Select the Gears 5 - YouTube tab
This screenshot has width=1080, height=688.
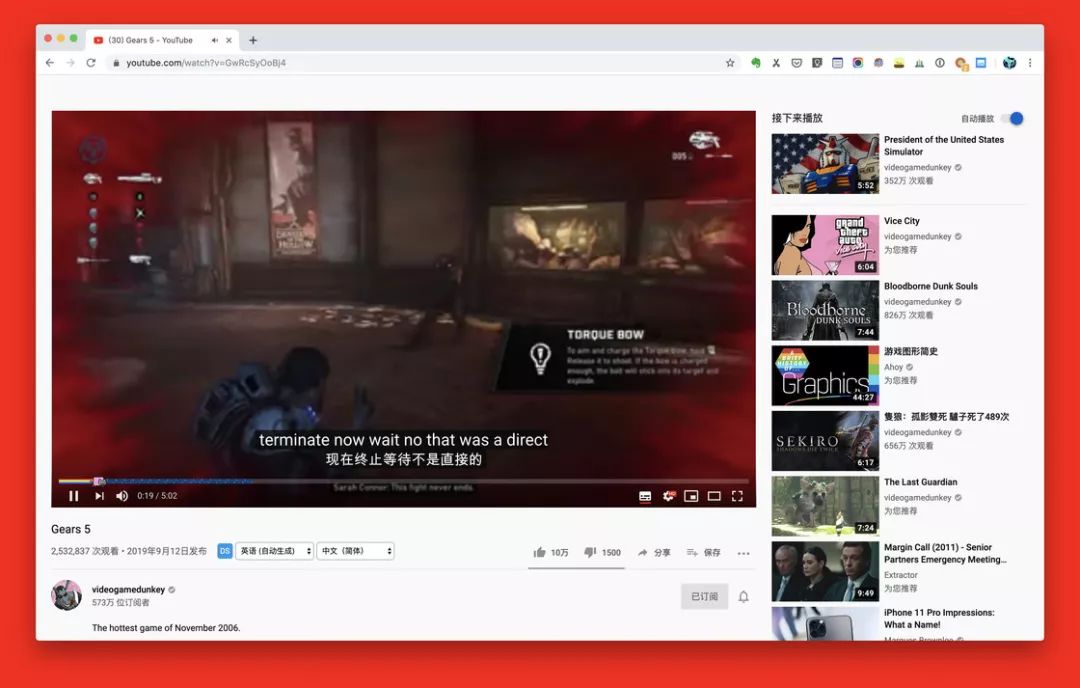click(163, 40)
